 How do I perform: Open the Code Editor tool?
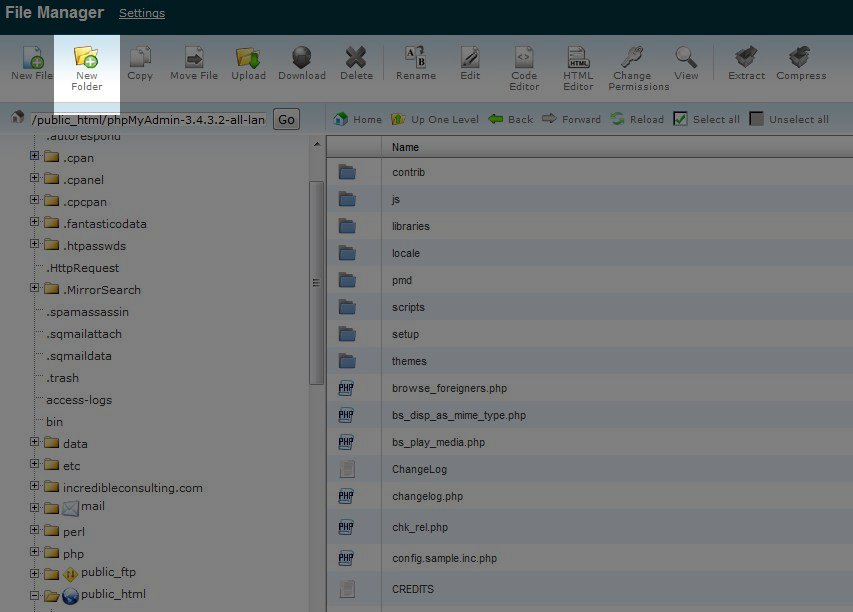pos(524,57)
